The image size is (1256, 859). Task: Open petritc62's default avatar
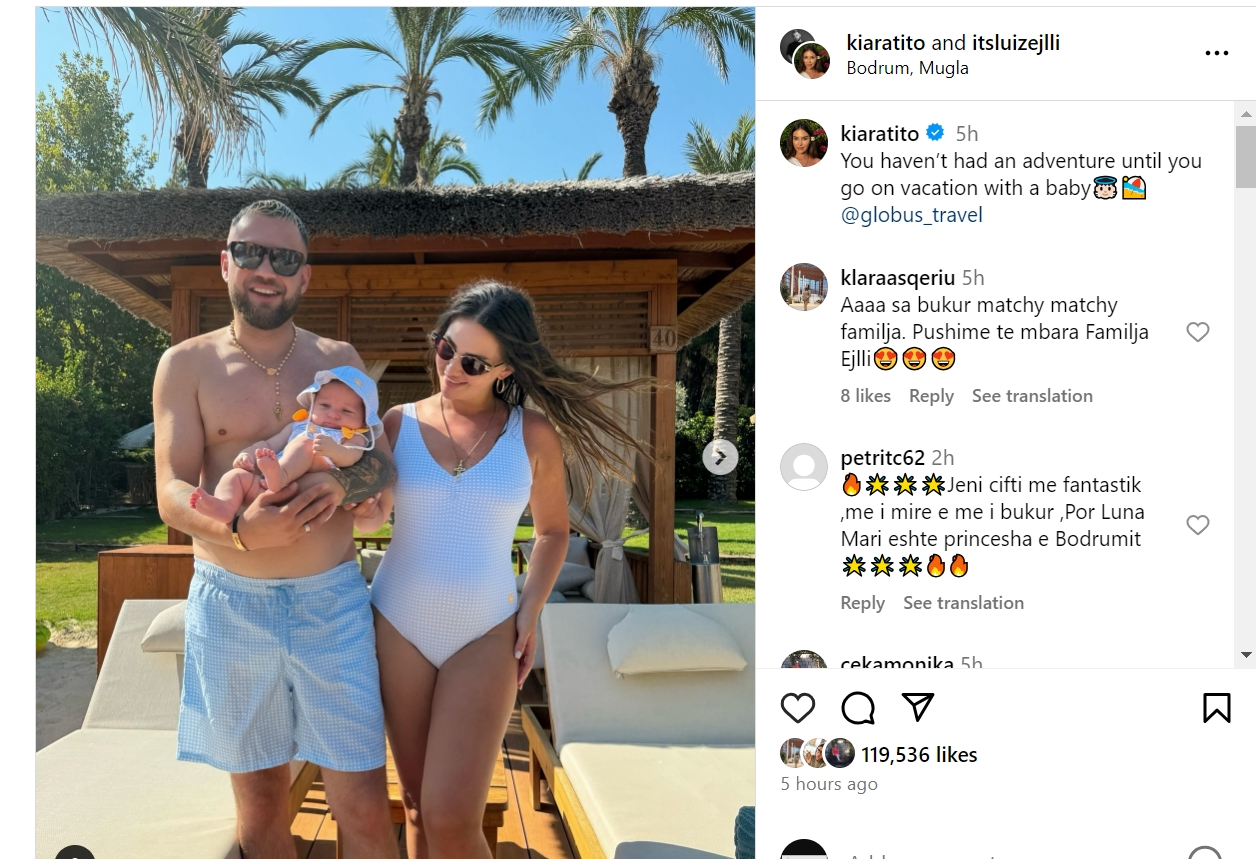pyautogui.click(x=804, y=467)
